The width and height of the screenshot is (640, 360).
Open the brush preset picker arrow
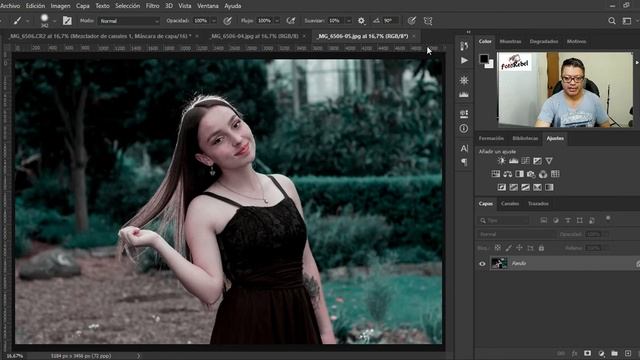click(x=54, y=21)
